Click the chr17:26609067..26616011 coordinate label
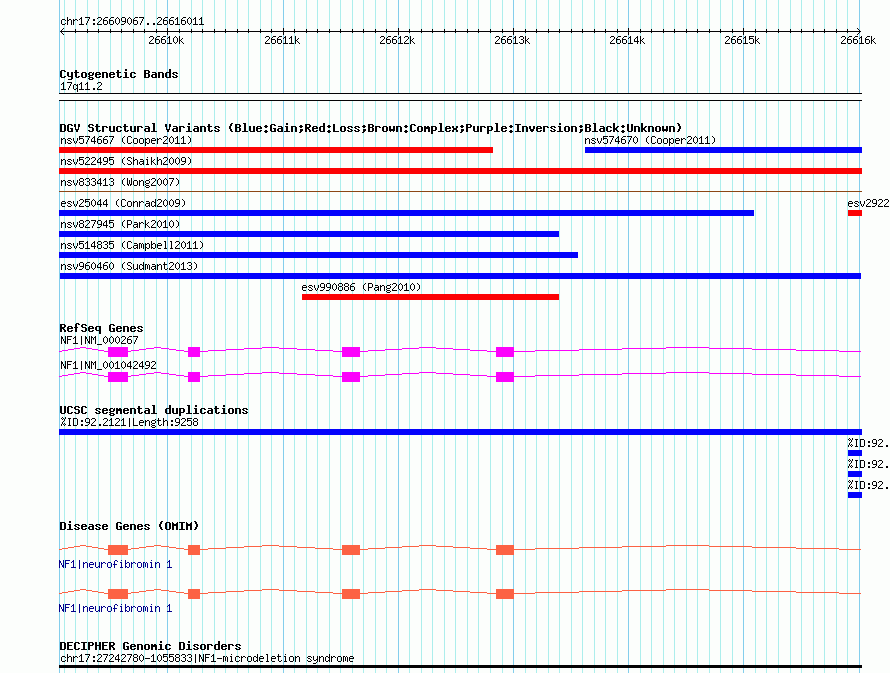 (x=132, y=21)
